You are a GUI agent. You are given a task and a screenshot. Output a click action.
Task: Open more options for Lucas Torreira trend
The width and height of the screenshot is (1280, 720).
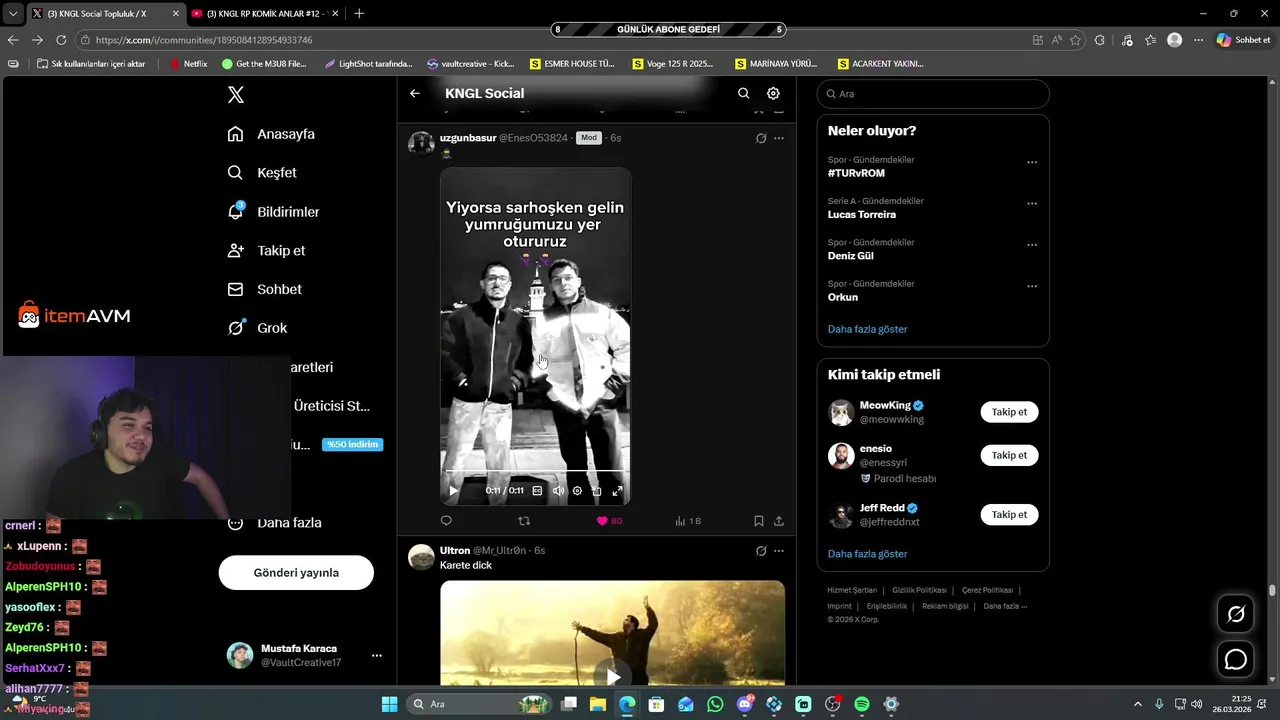pyautogui.click(x=1032, y=204)
